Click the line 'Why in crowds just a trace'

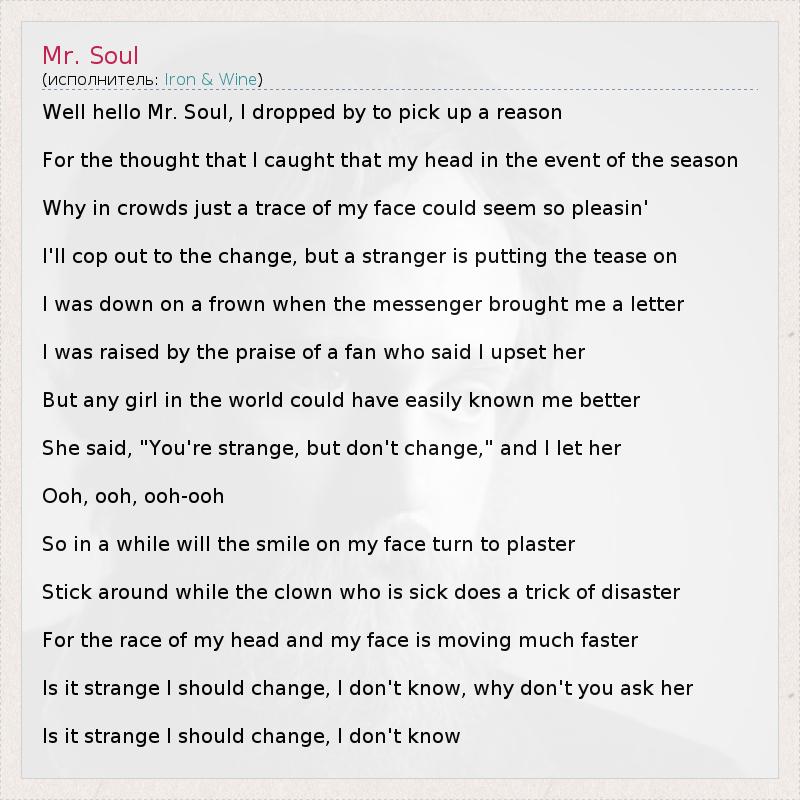tap(345, 208)
